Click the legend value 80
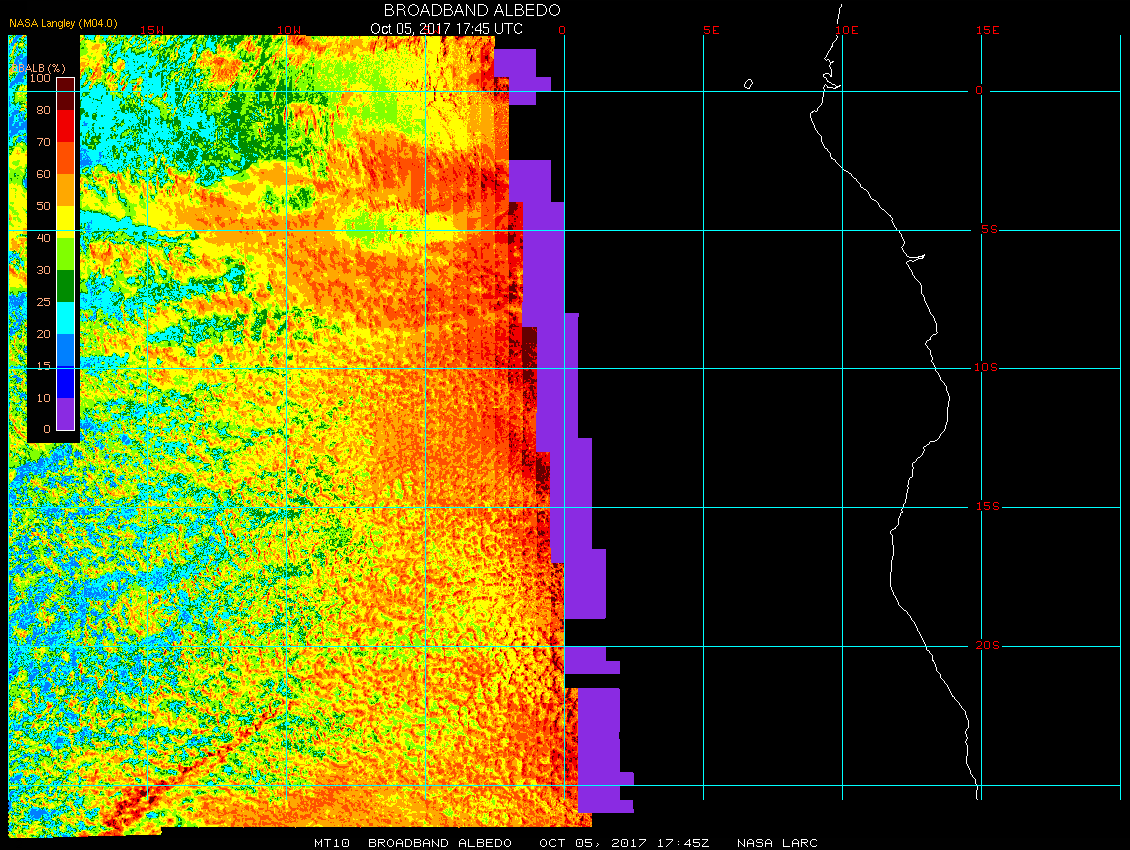Image resolution: width=1130 pixels, height=850 pixels. click(43, 110)
